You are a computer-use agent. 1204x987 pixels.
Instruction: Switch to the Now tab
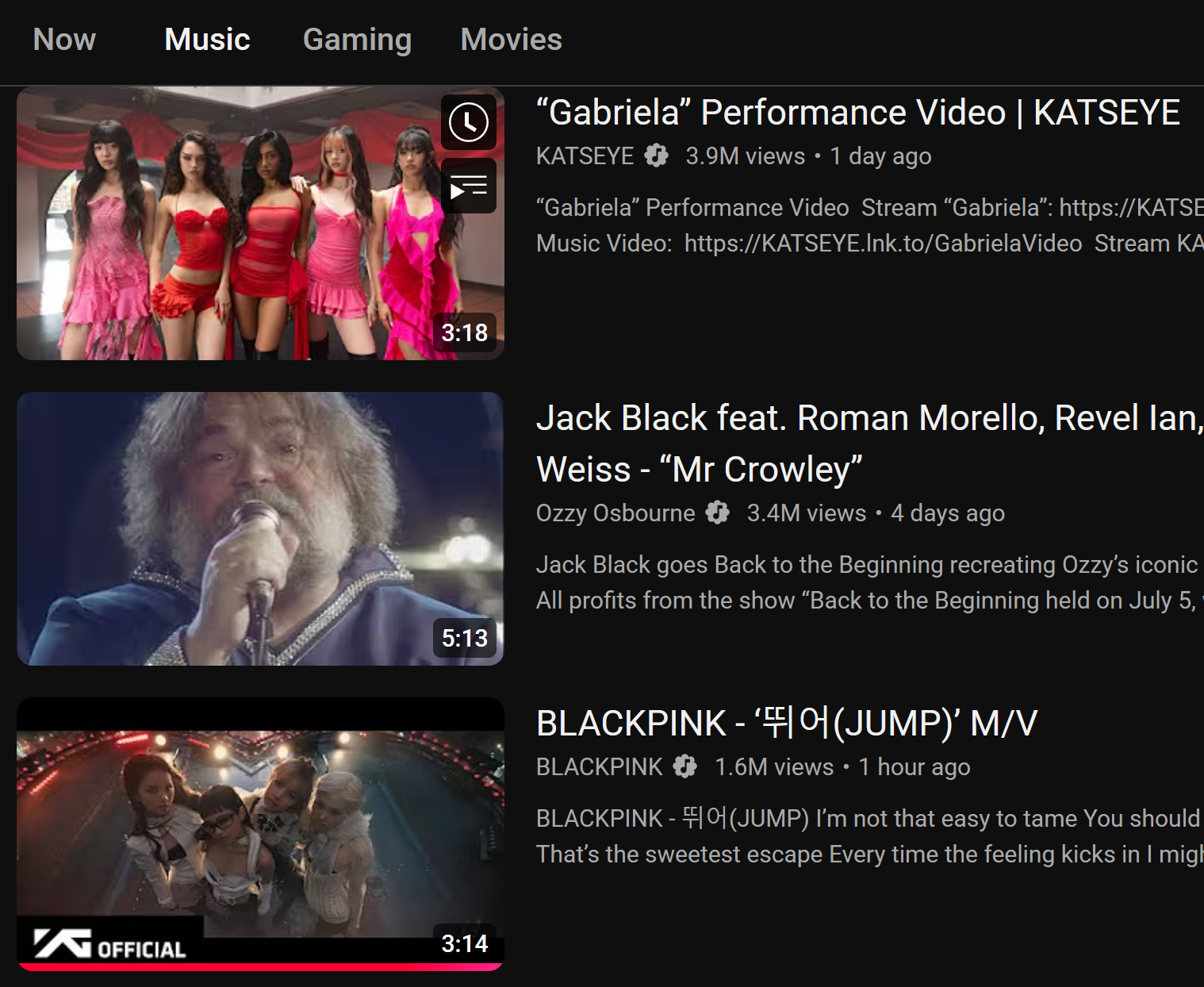64,40
